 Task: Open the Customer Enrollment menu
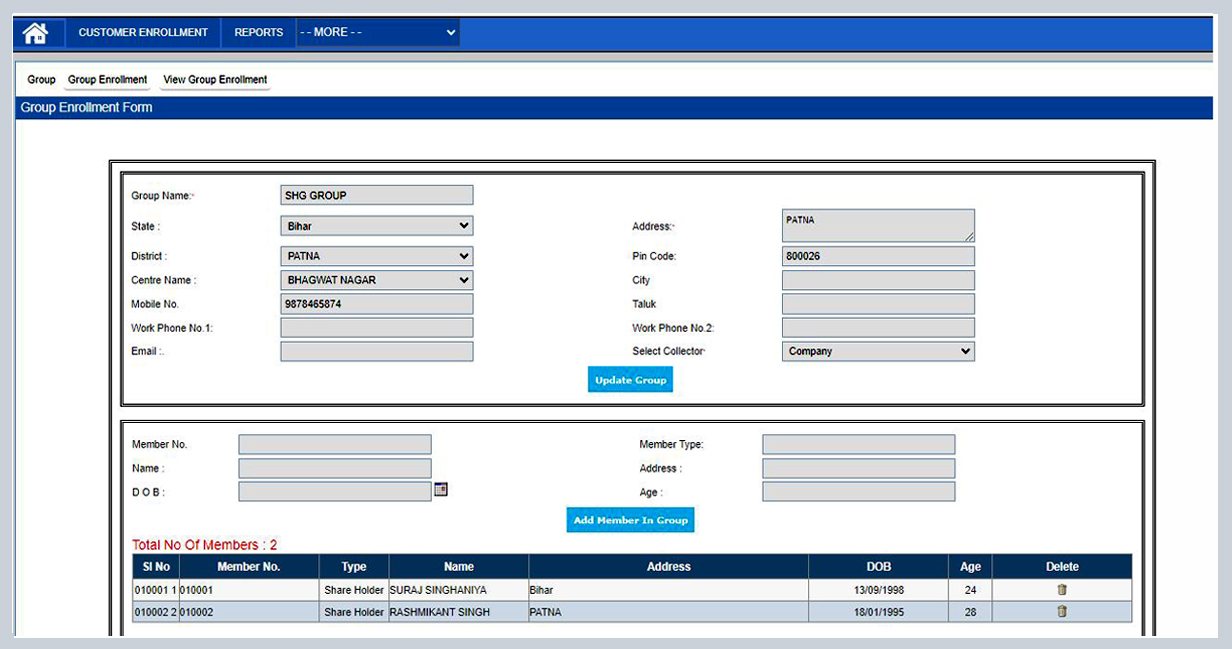point(142,31)
